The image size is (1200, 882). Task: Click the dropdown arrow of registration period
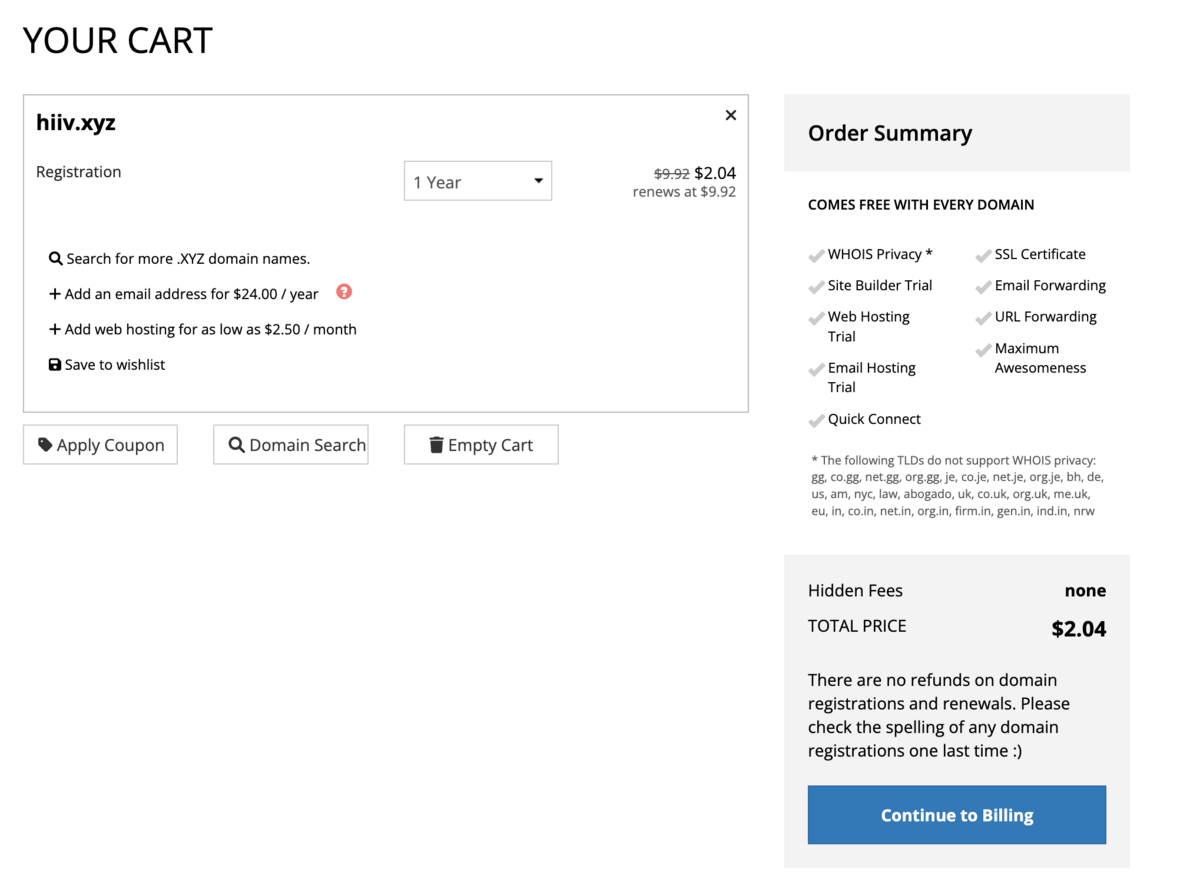pyautogui.click(x=538, y=181)
